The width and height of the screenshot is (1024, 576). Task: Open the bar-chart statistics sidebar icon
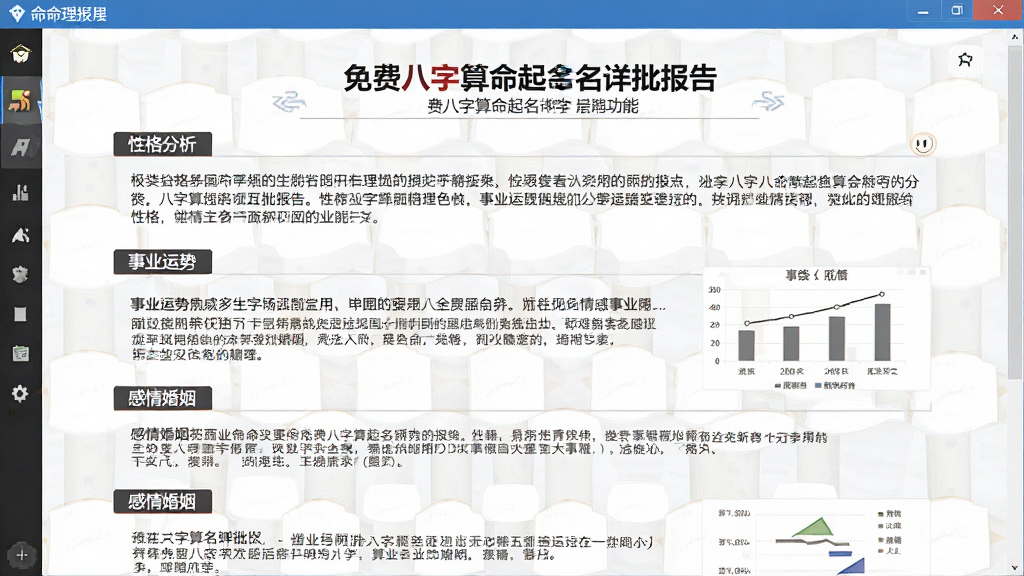coord(20,192)
